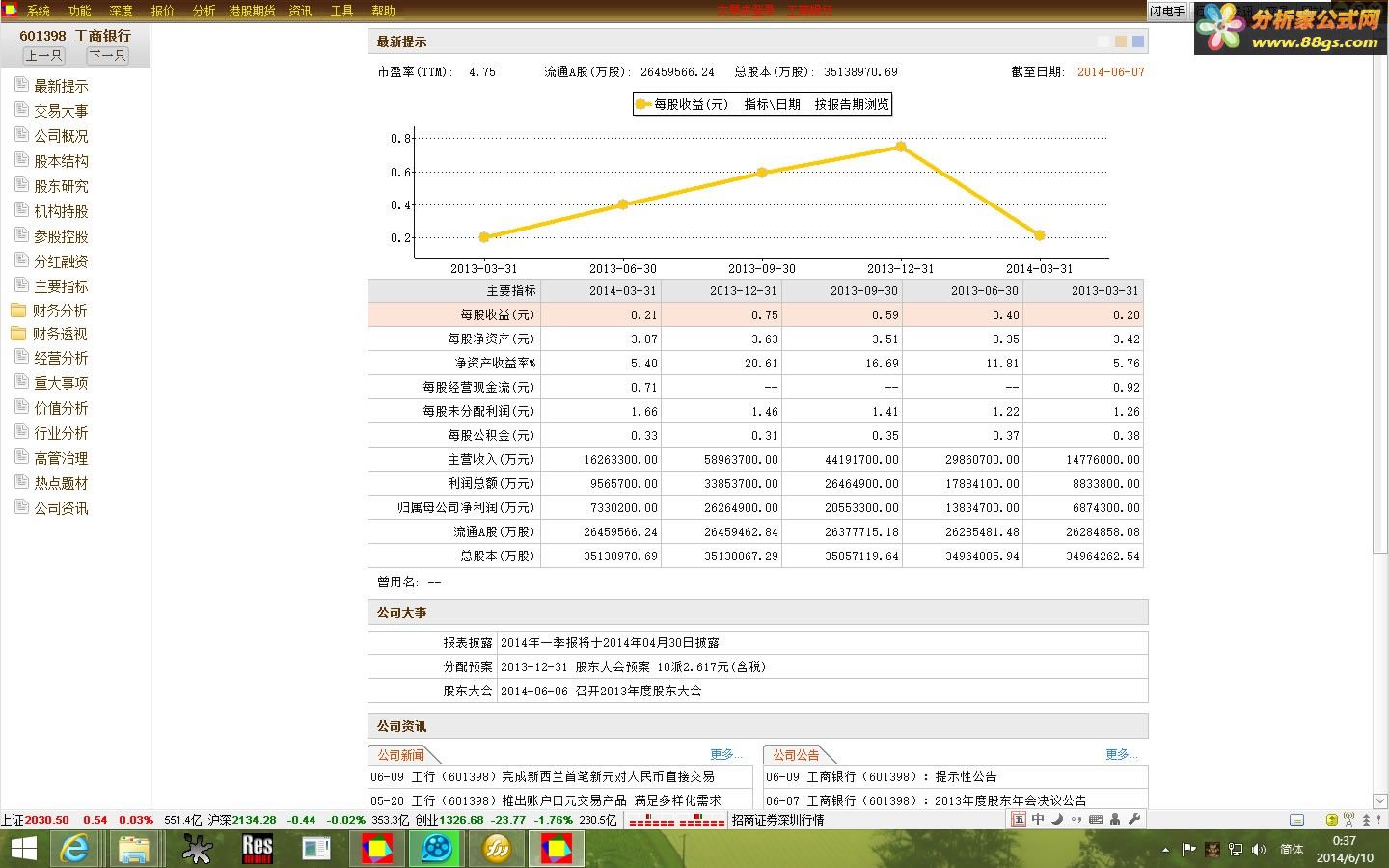Open 重大事项 in the sidebar
Screen dimensions: 1389x868
click(61, 383)
